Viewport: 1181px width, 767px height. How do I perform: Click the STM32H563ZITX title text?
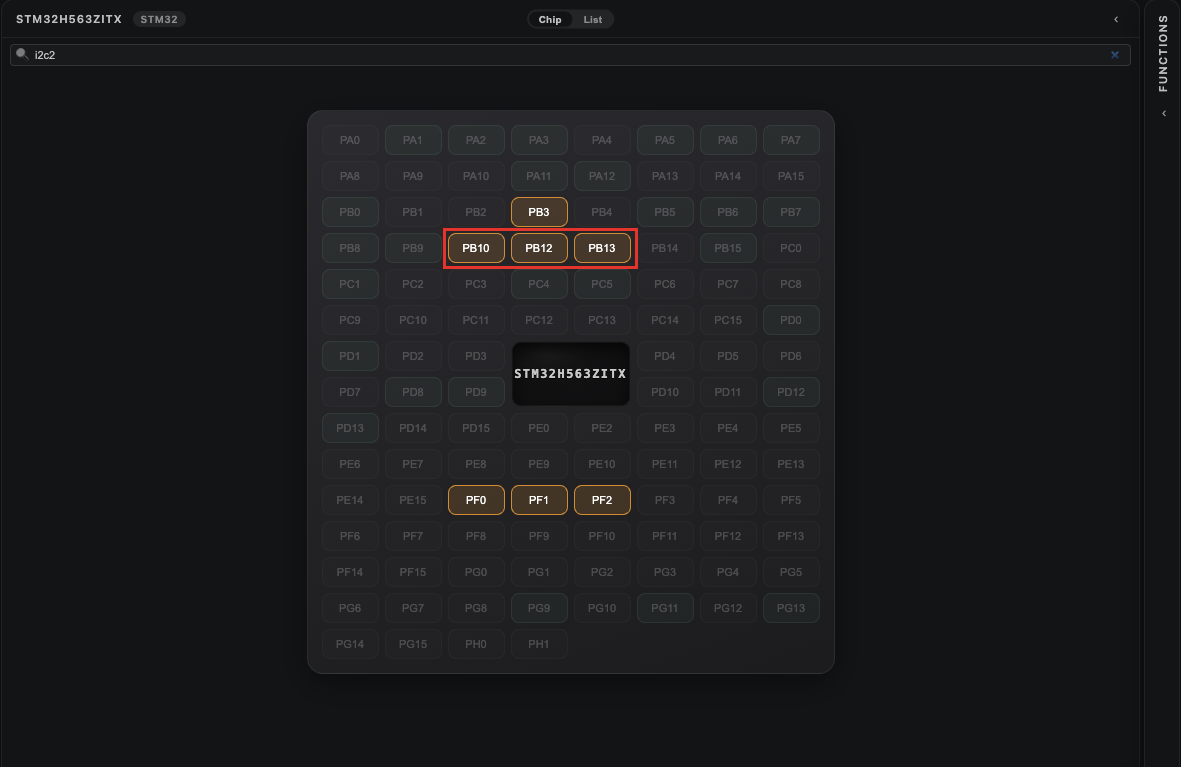(69, 20)
